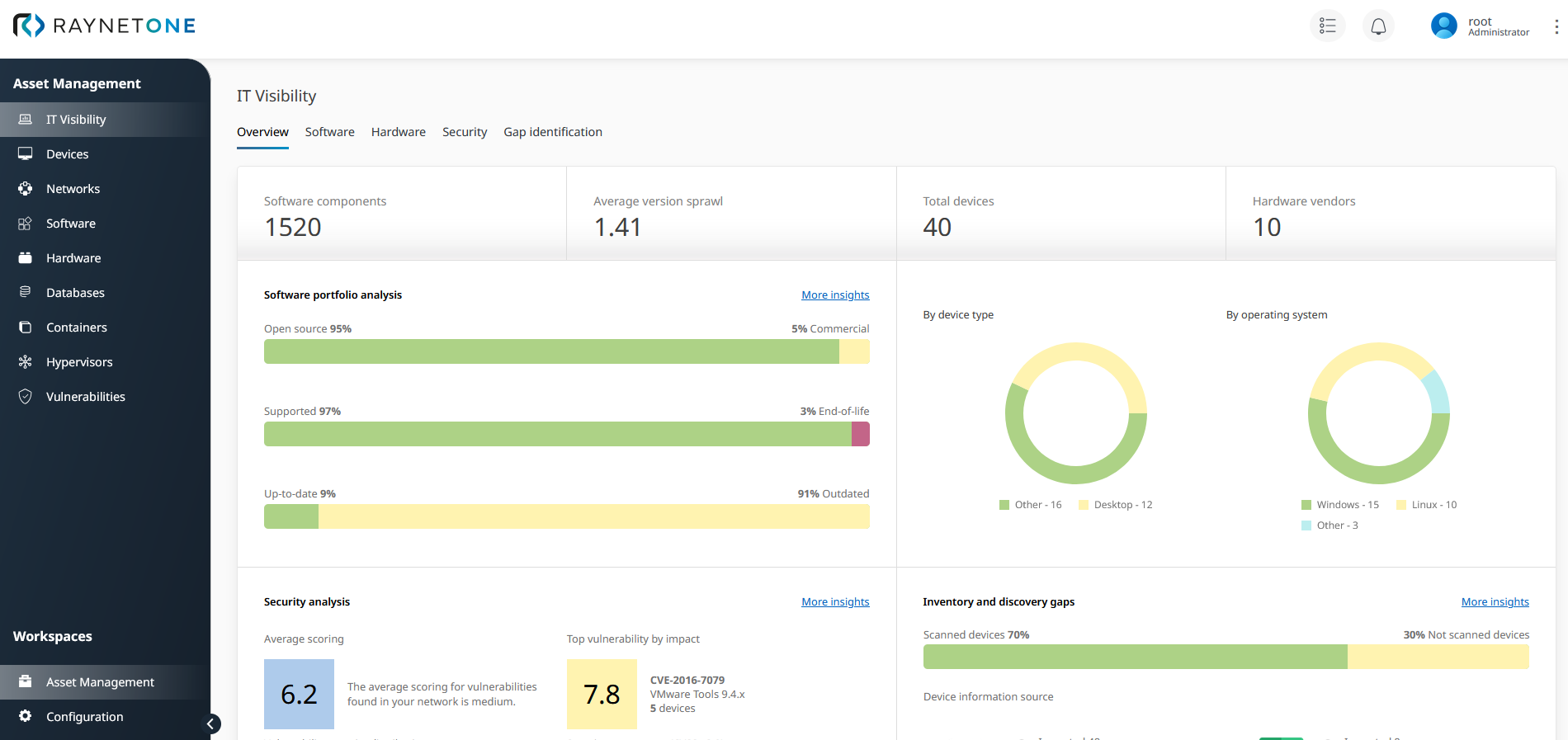Open More insights for Software portfolio analysis
This screenshot has width=1568, height=740.
click(x=835, y=295)
